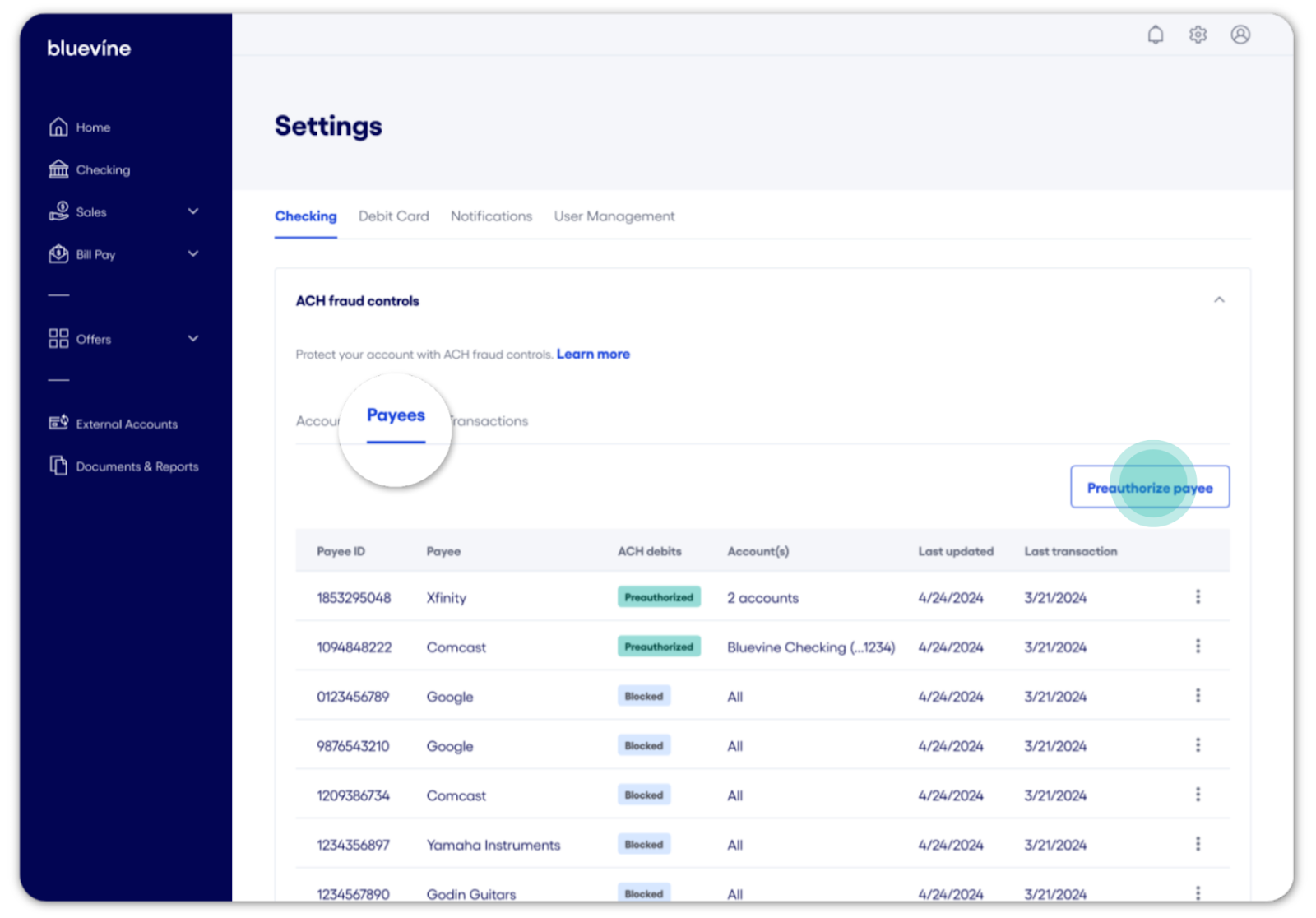Click the Home house icon in sidebar
Screen dimensions: 1316x918
click(x=58, y=127)
